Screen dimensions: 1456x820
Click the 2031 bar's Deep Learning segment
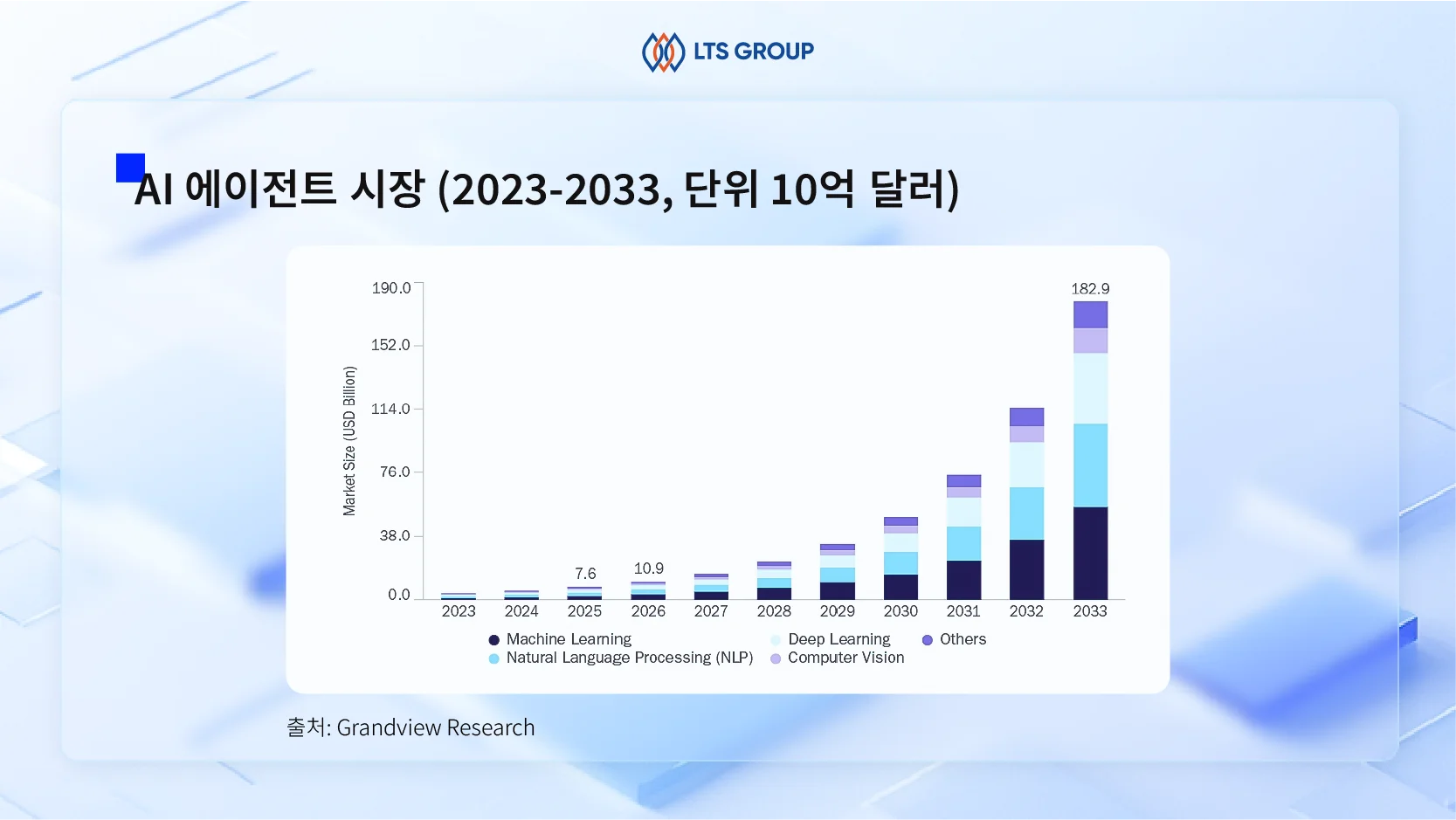click(963, 512)
